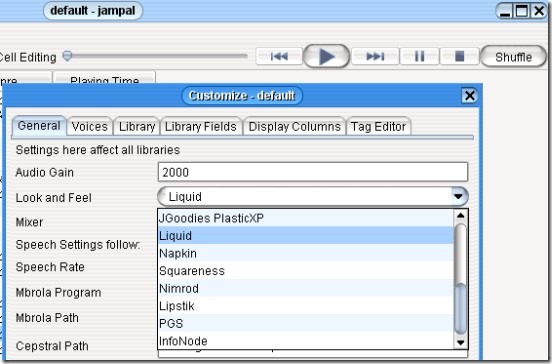Click the dropdown list scroll down arrow

point(460,342)
